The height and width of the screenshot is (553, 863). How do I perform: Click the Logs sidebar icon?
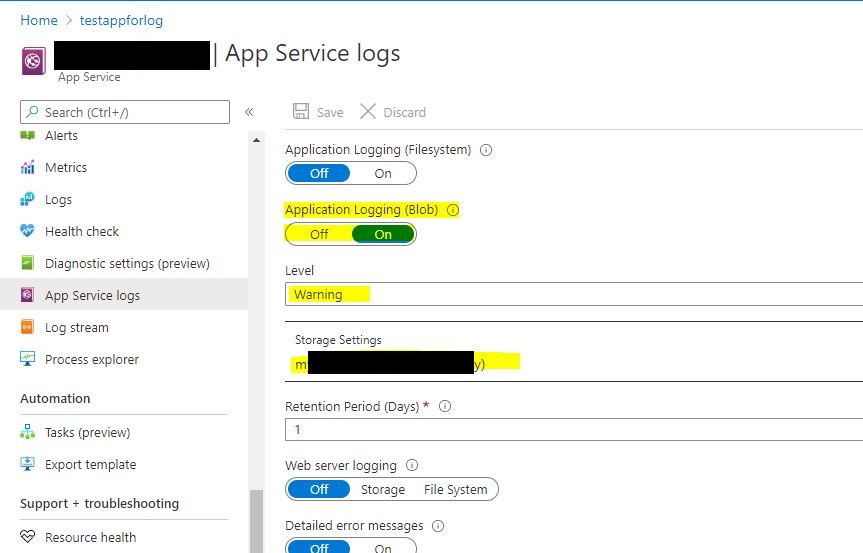28,199
